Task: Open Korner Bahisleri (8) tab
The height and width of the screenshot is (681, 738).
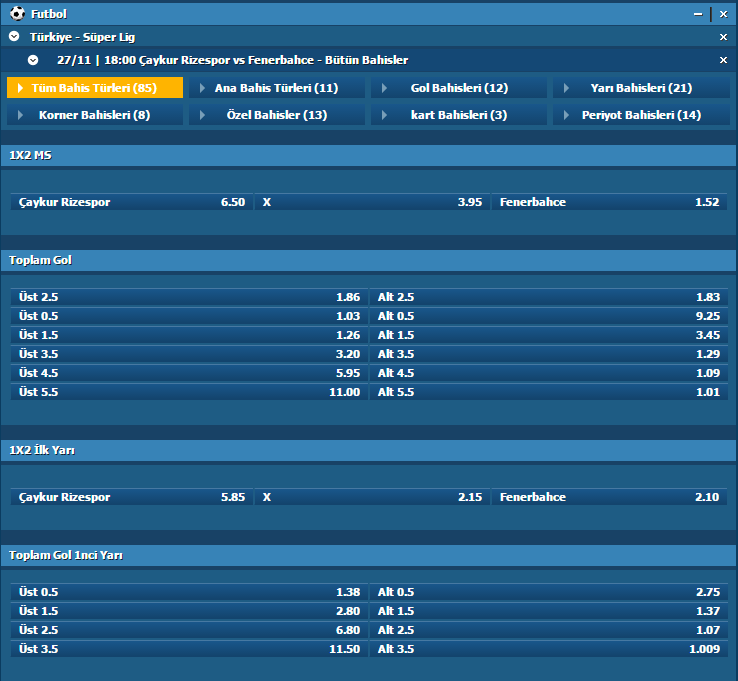Action: click(x=95, y=115)
